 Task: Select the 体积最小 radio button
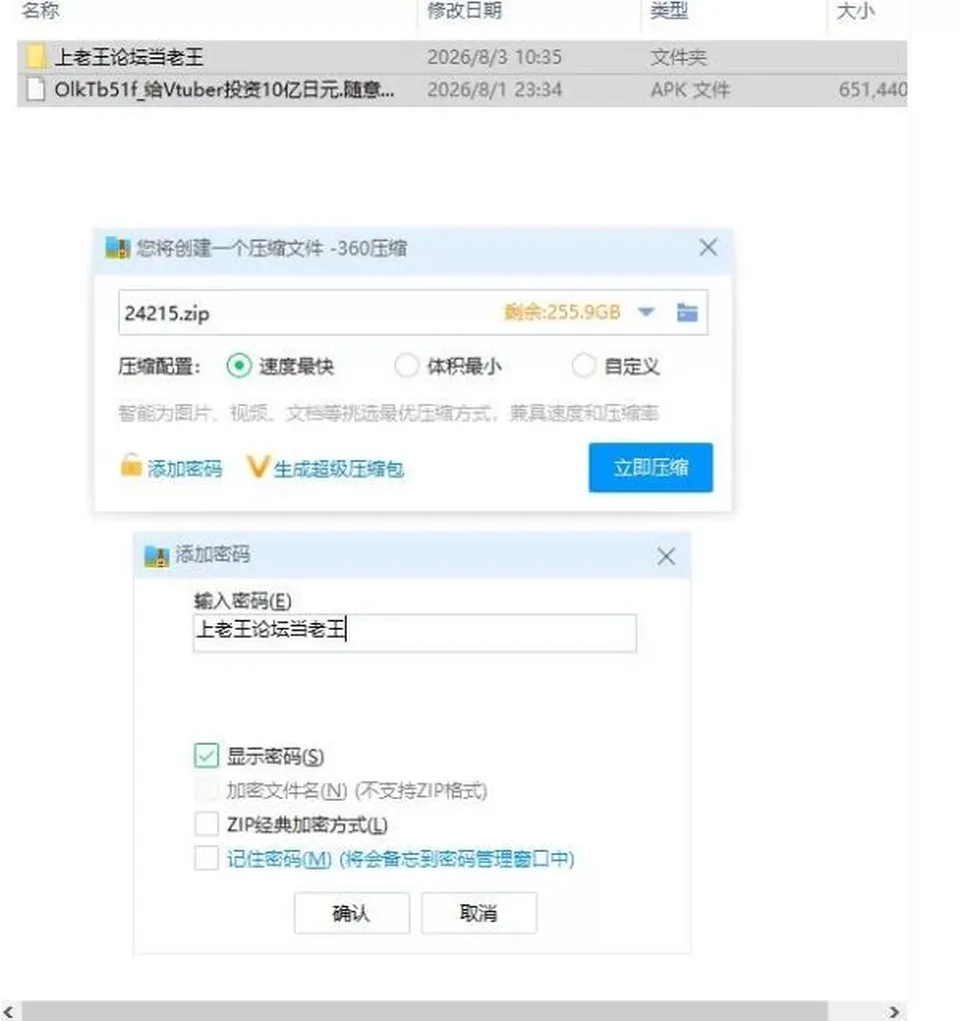coord(406,365)
